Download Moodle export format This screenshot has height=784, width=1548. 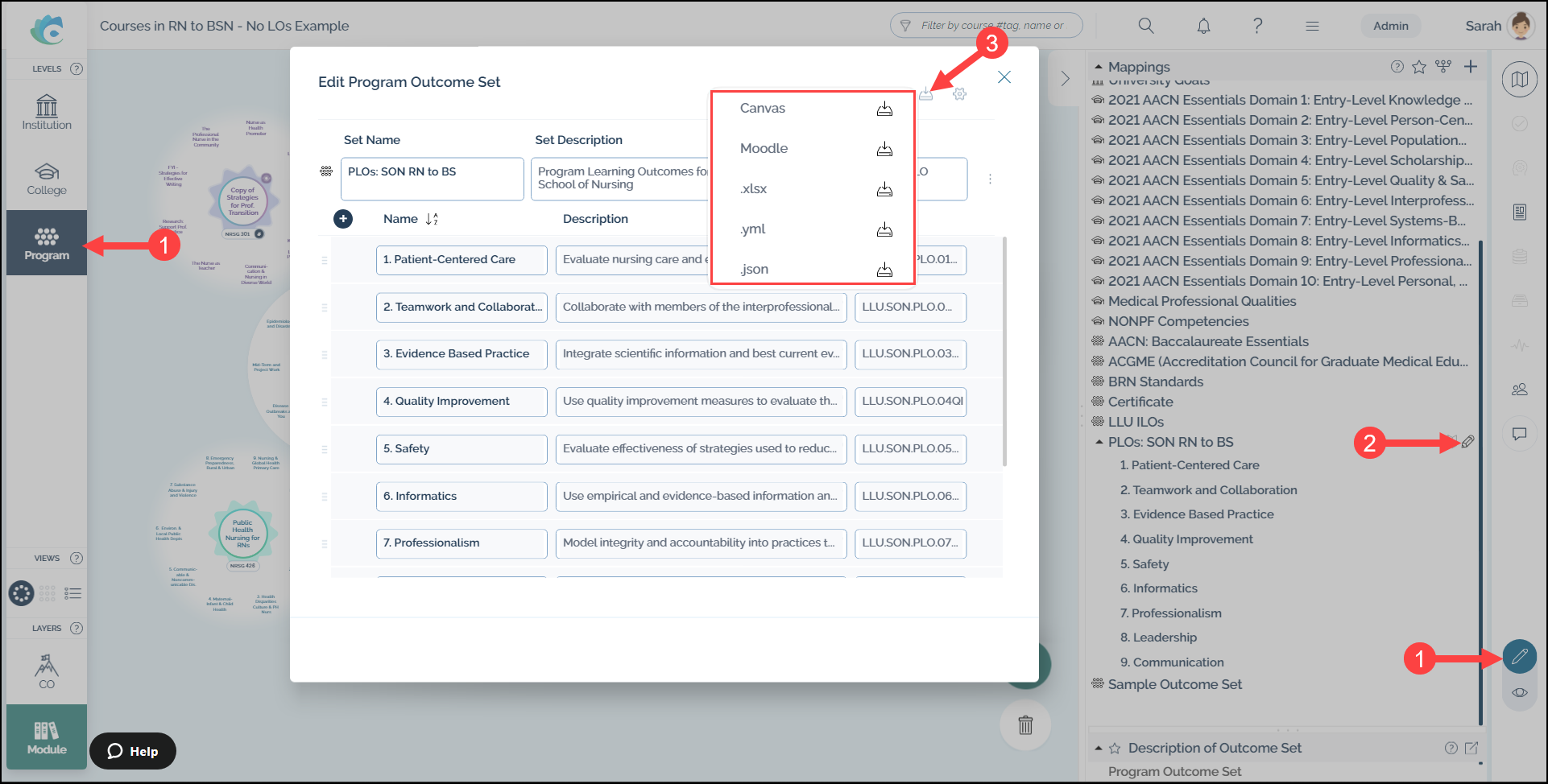[884, 149]
